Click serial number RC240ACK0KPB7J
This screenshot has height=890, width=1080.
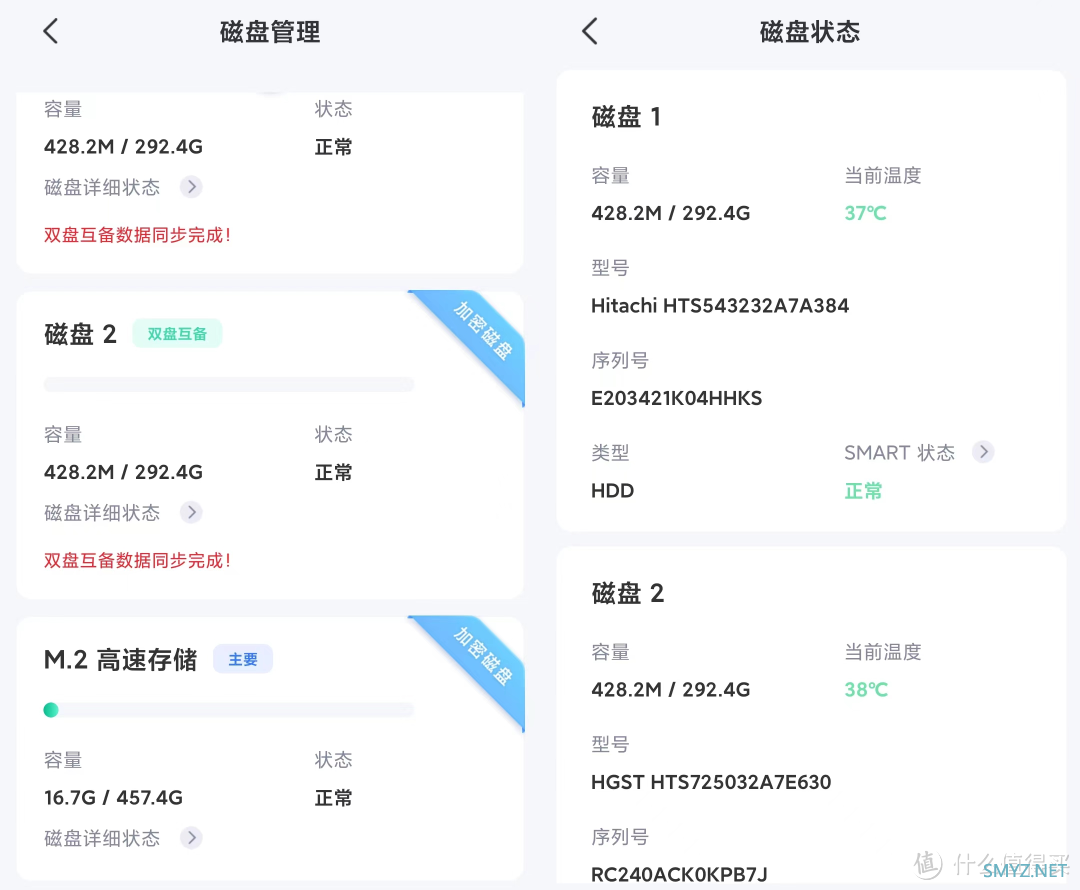679,874
